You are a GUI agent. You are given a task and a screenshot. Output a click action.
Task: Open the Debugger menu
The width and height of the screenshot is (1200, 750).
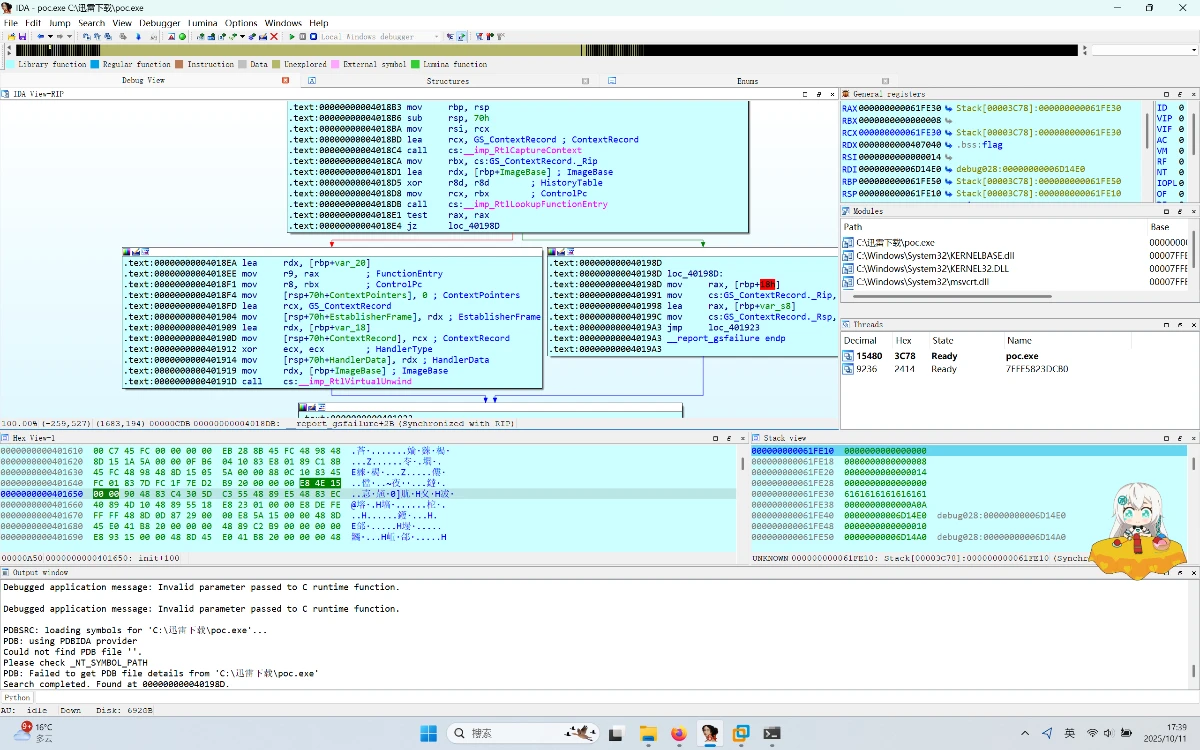pos(159,23)
